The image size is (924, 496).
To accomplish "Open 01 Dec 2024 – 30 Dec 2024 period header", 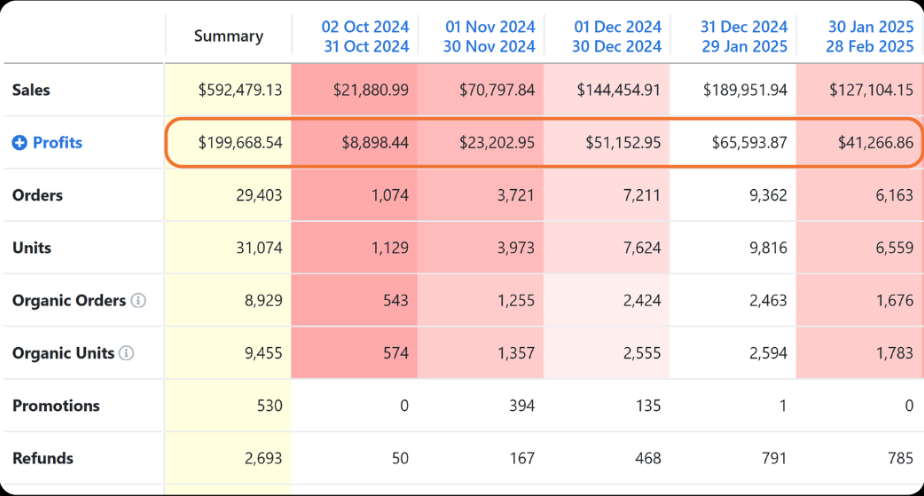I will pyautogui.click(x=617, y=37).
